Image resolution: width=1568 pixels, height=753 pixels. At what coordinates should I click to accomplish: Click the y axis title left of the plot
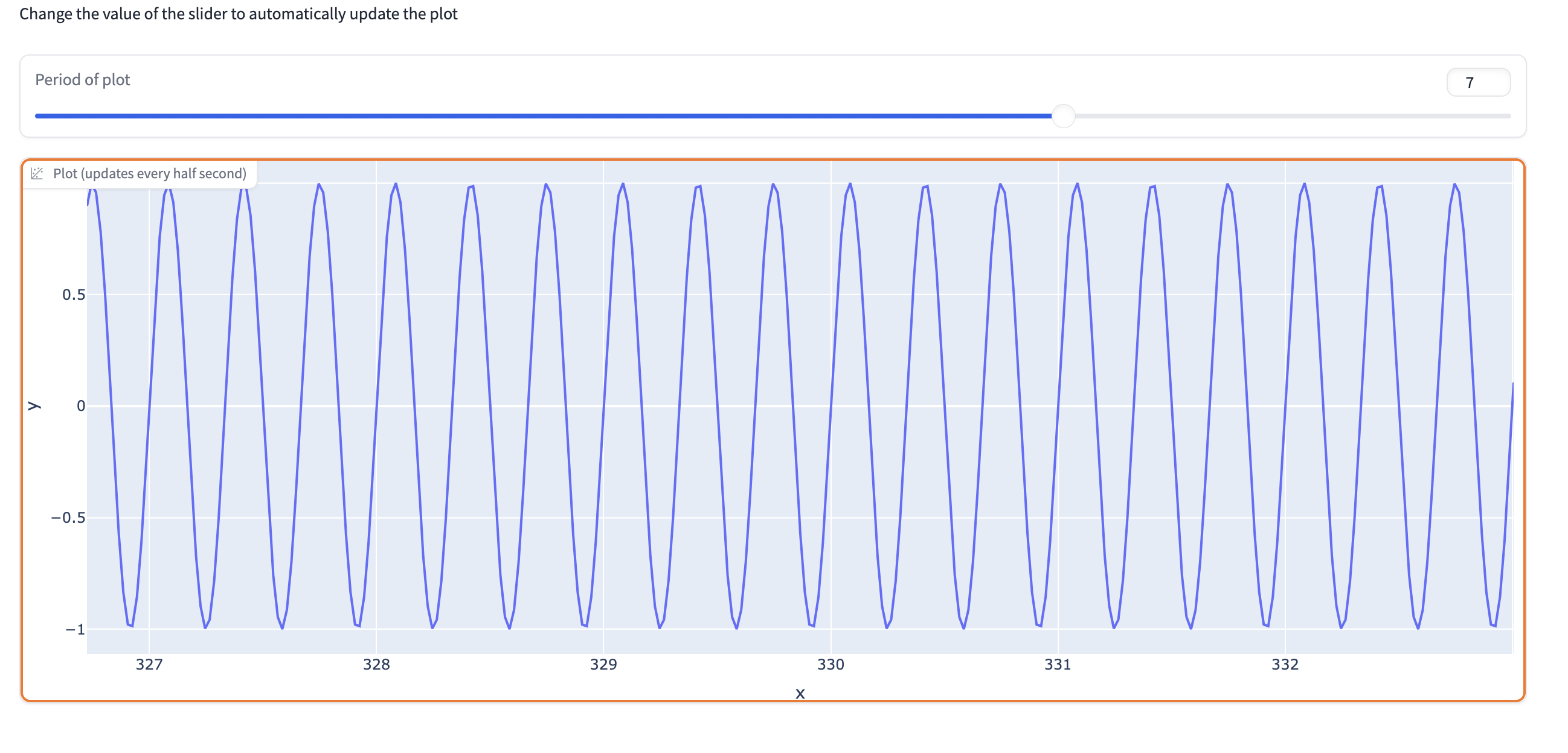click(34, 406)
